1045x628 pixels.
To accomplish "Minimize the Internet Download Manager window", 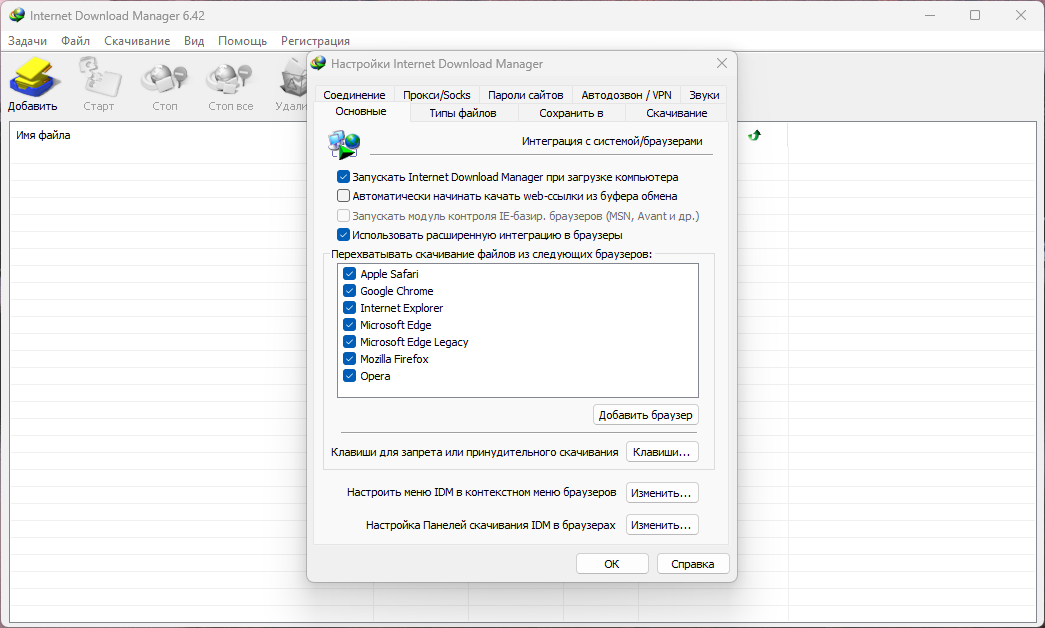I will click(x=930, y=15).
